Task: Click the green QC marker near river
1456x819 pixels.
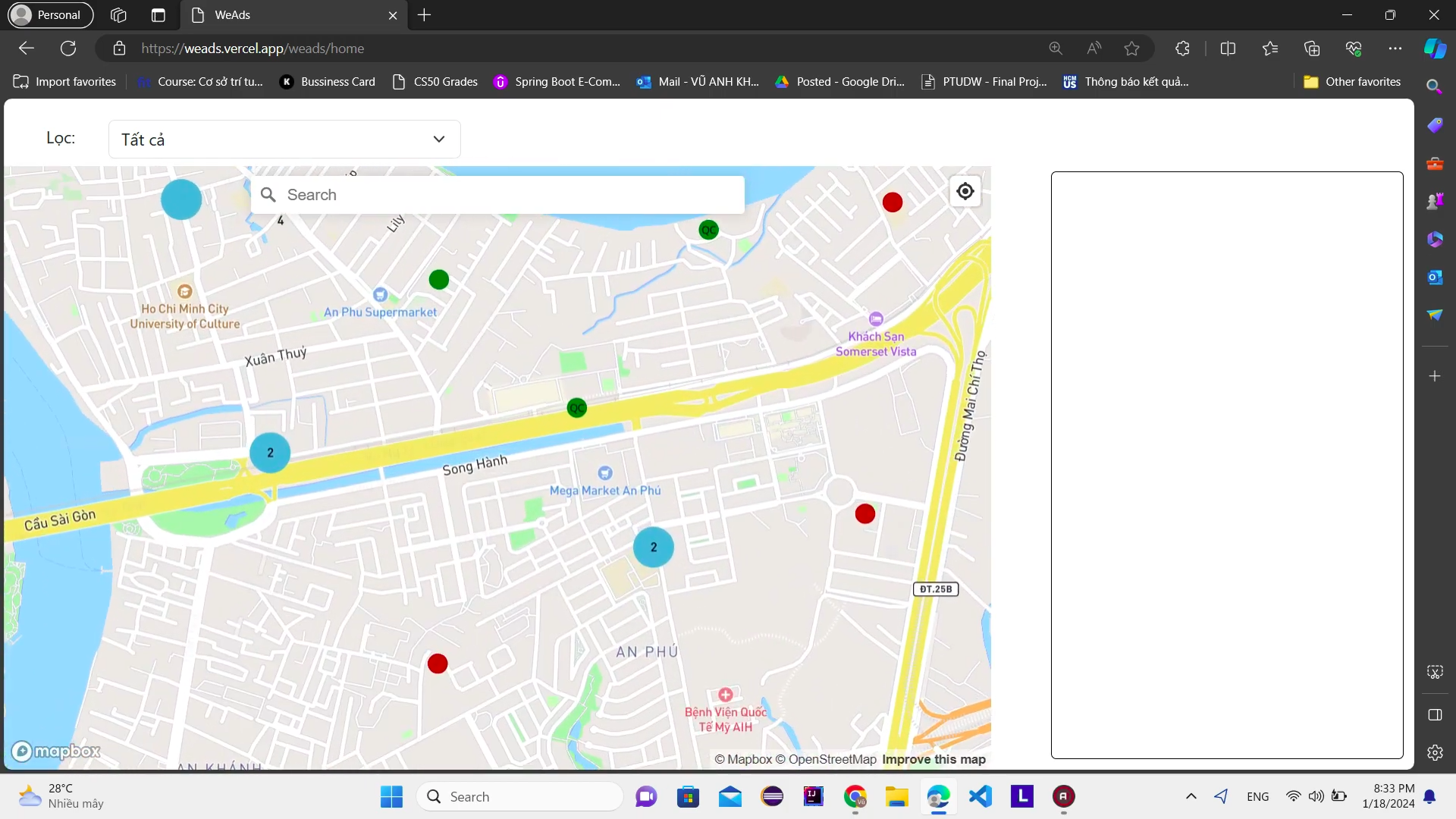Action: [x=708, y=230]
